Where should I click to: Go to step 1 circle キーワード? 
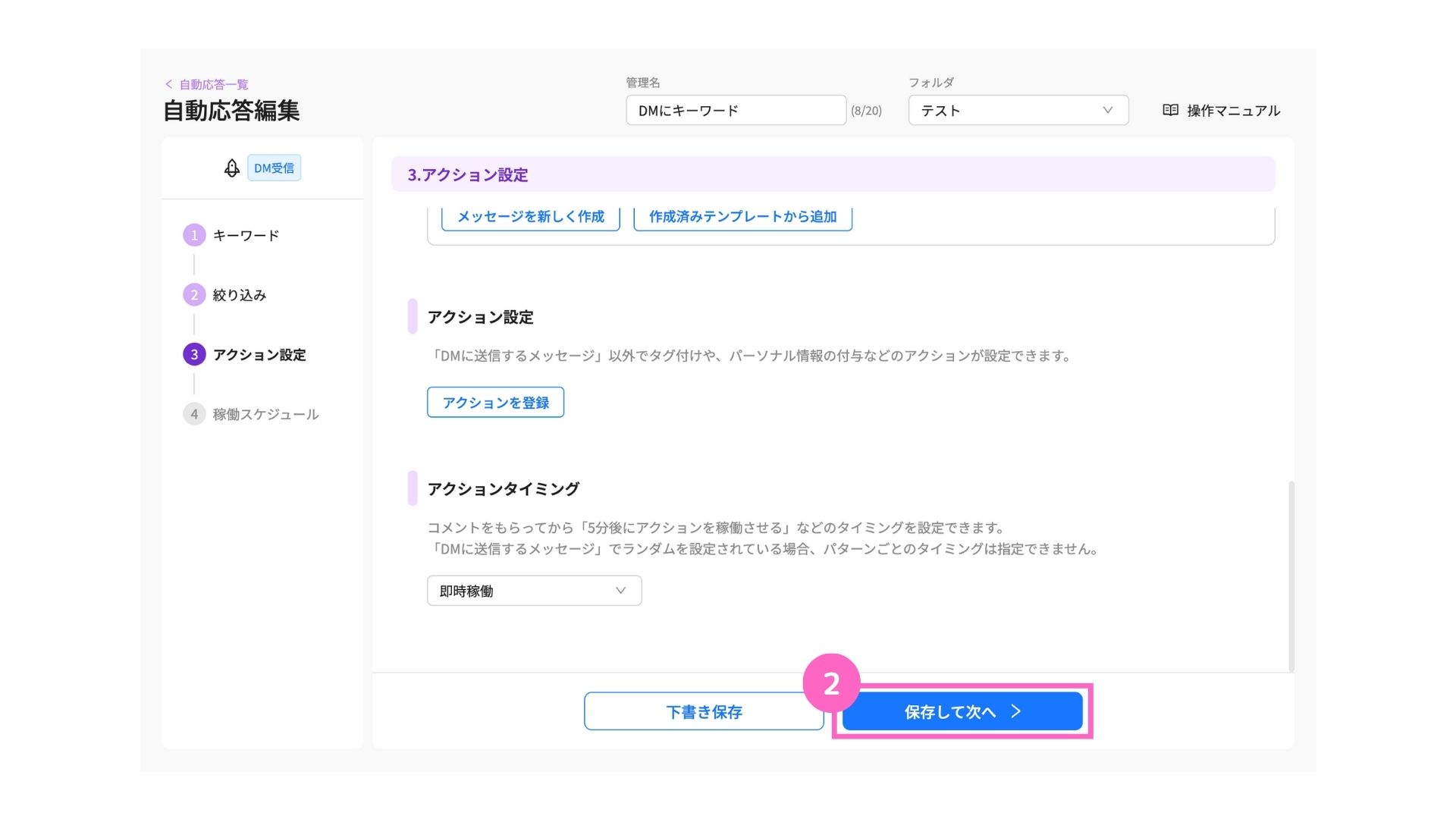coord(194,235)
